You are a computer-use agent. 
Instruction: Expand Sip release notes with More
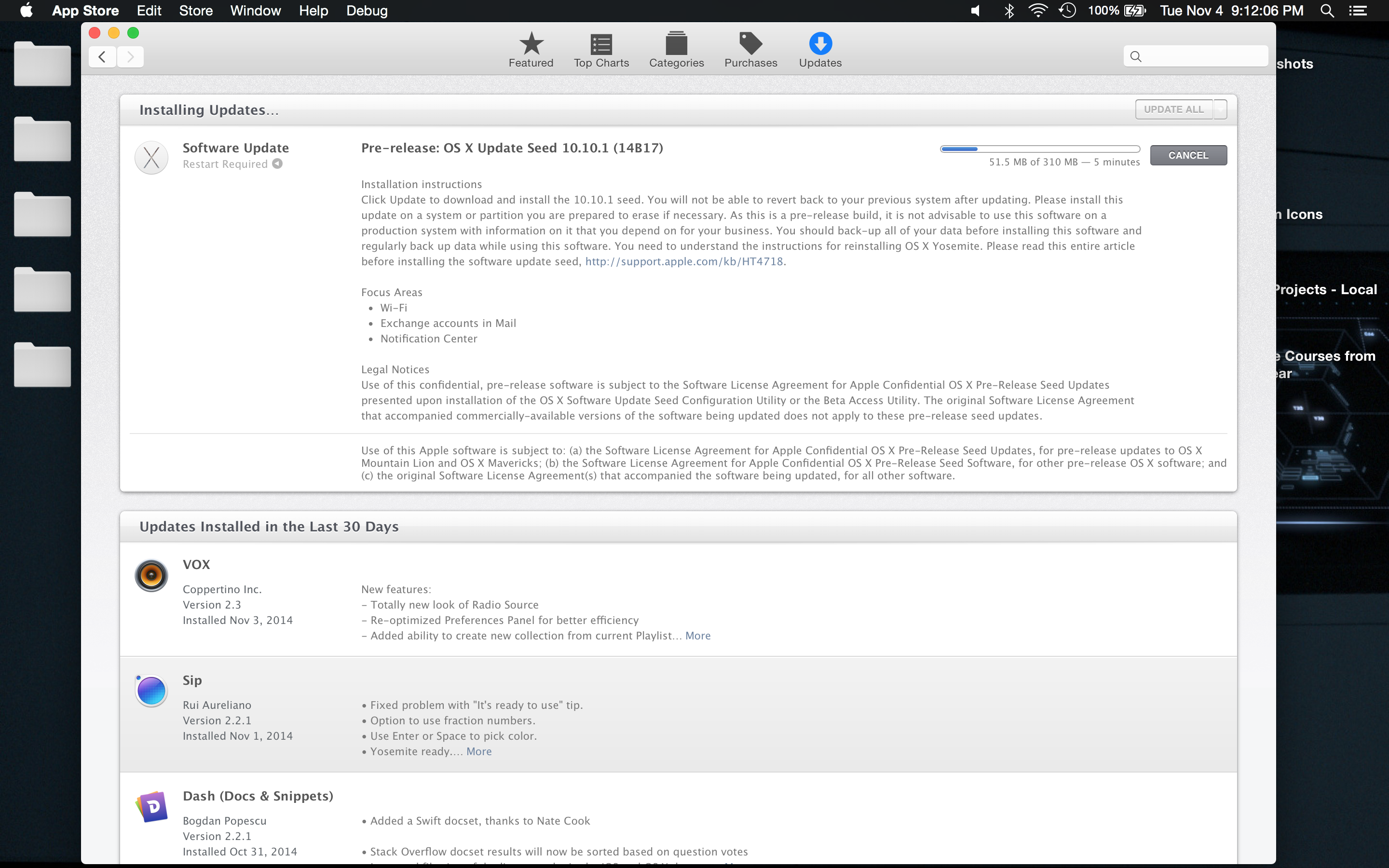pos(479,751)
